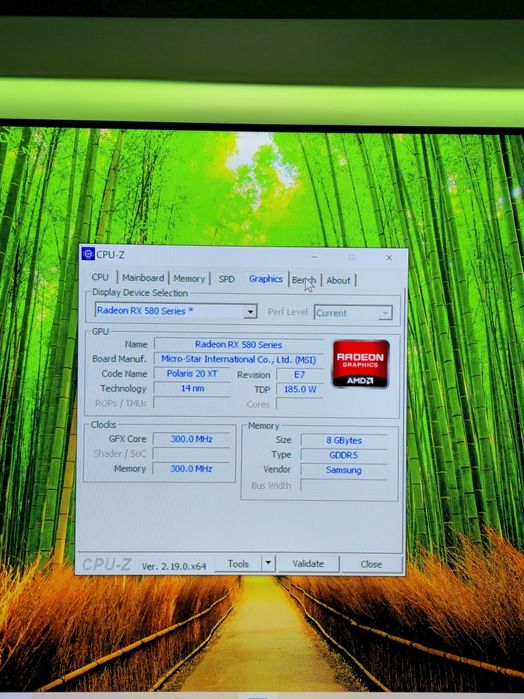Select the Memory tab

pos(189,279)
